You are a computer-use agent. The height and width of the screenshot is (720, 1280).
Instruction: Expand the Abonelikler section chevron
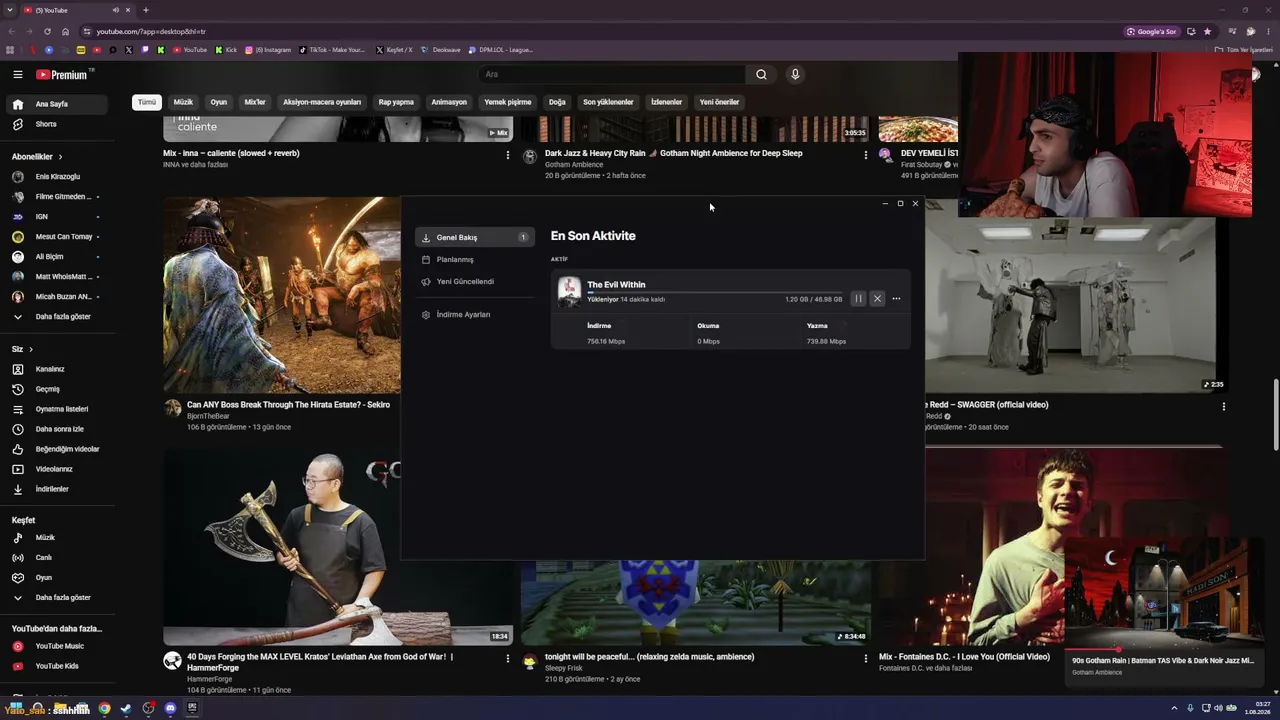[x=60, y=157]
